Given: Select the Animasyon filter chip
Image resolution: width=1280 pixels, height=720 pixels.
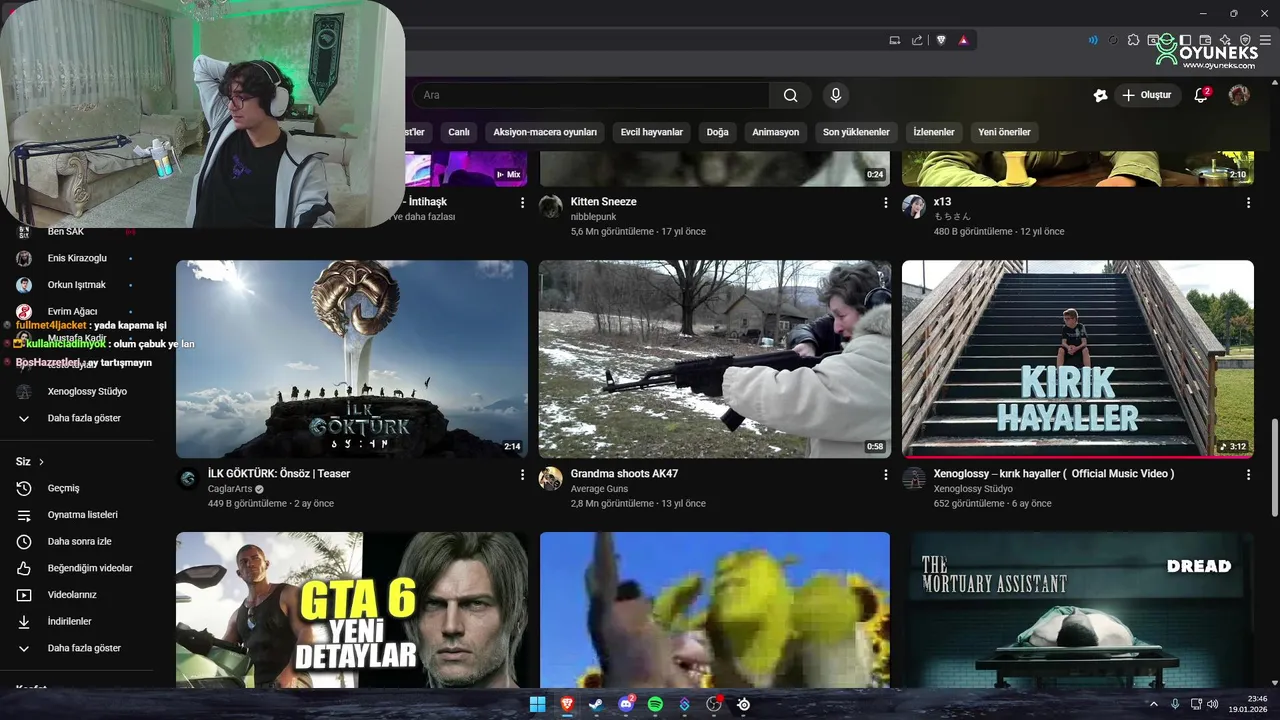Looking at the screenshot, I should 776,132.
